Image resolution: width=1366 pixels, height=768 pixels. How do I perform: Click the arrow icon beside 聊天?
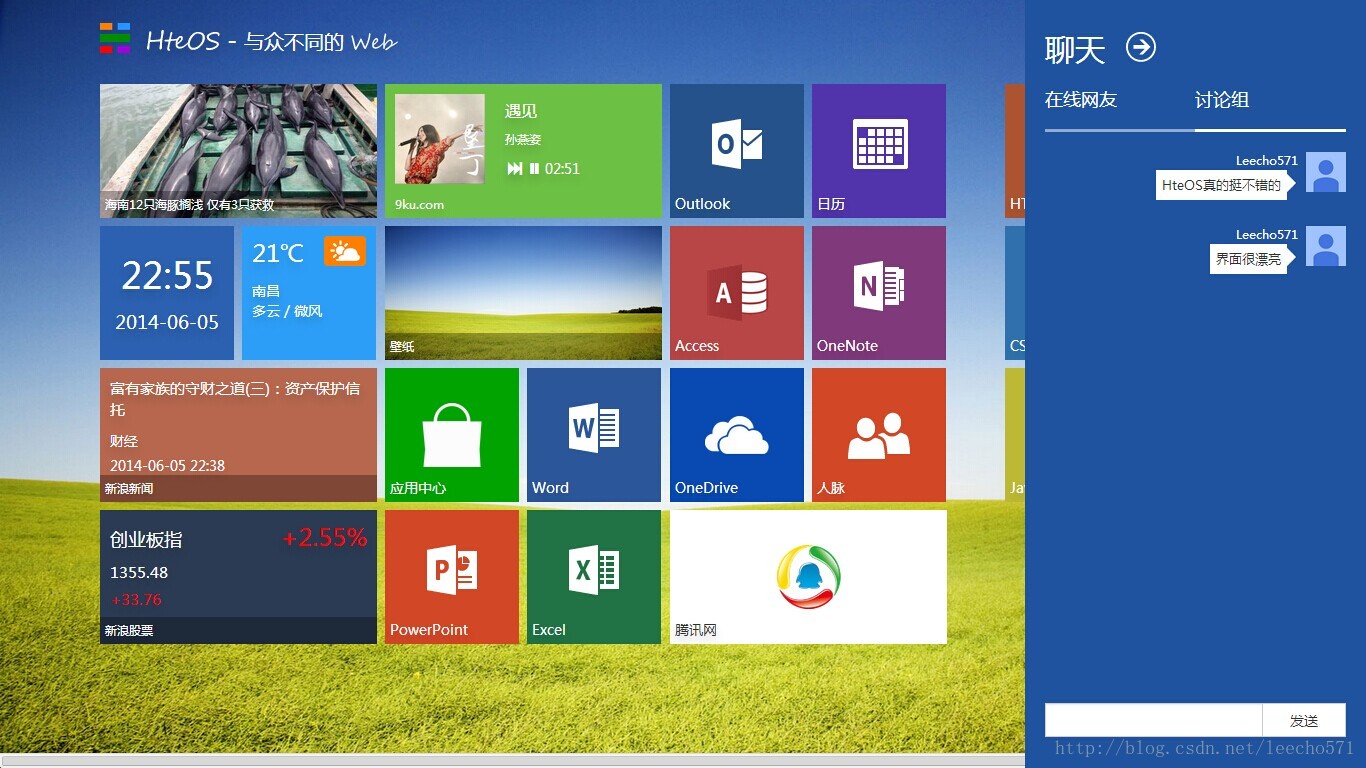coord(1141,47)
